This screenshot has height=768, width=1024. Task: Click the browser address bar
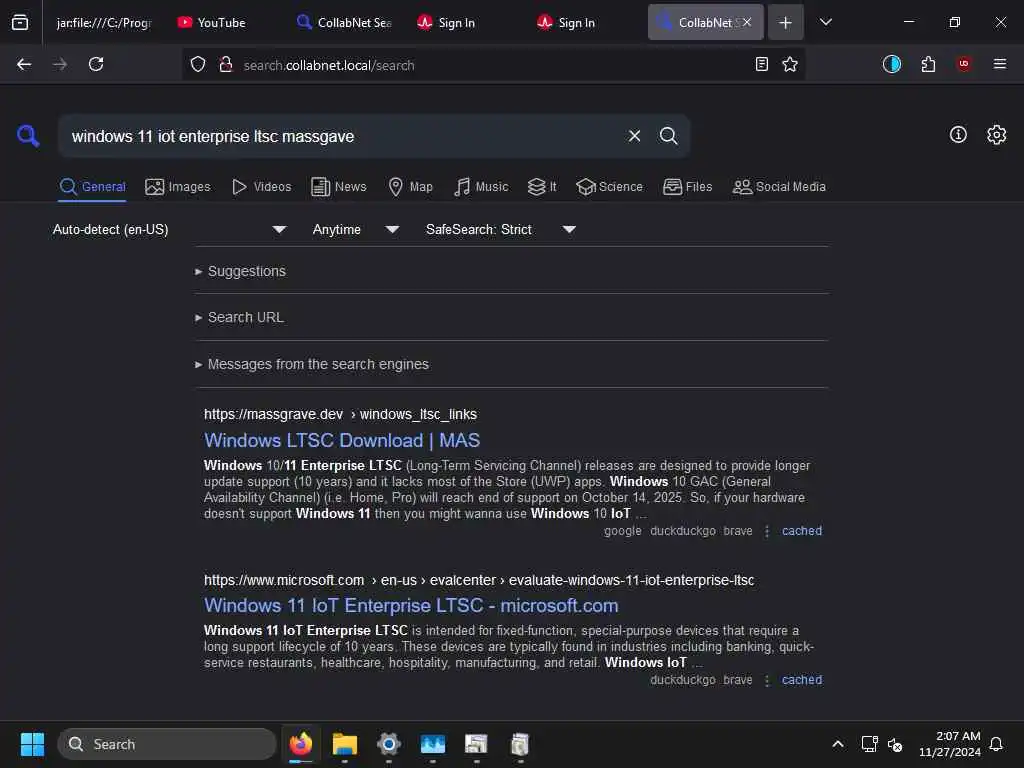click(x=493, y=65)
